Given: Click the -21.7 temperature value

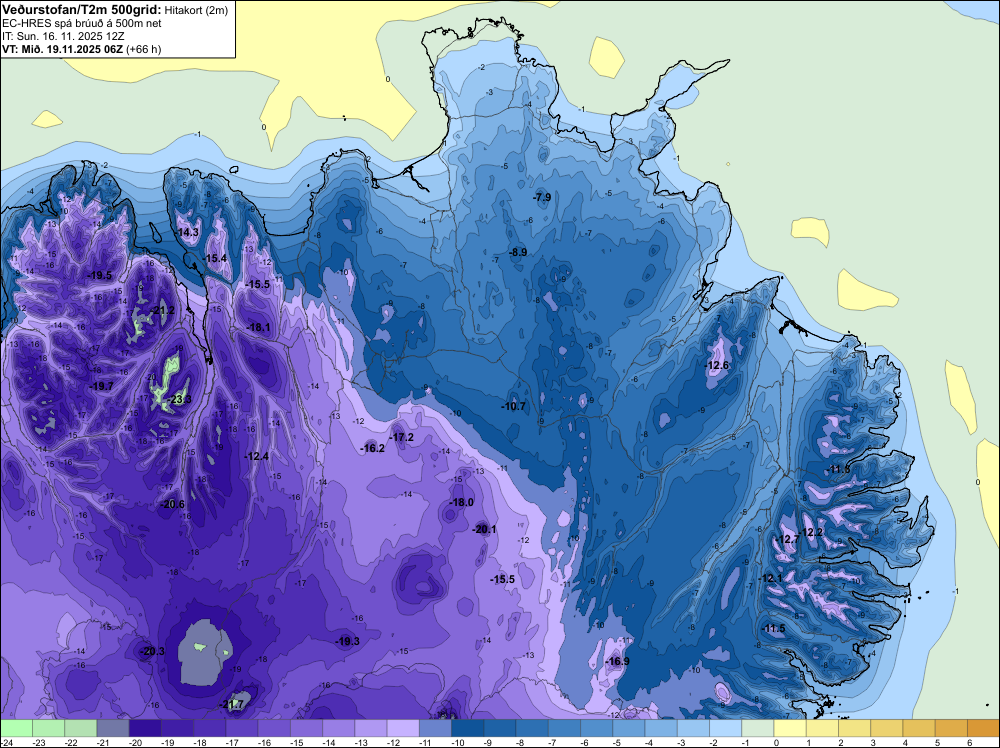Looking at the screenshot, I should point(232,705).
